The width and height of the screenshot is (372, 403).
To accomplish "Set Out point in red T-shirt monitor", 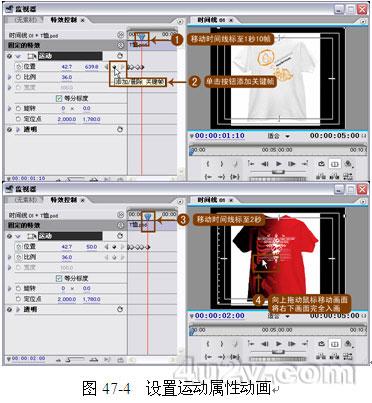I will pos(221,344).
